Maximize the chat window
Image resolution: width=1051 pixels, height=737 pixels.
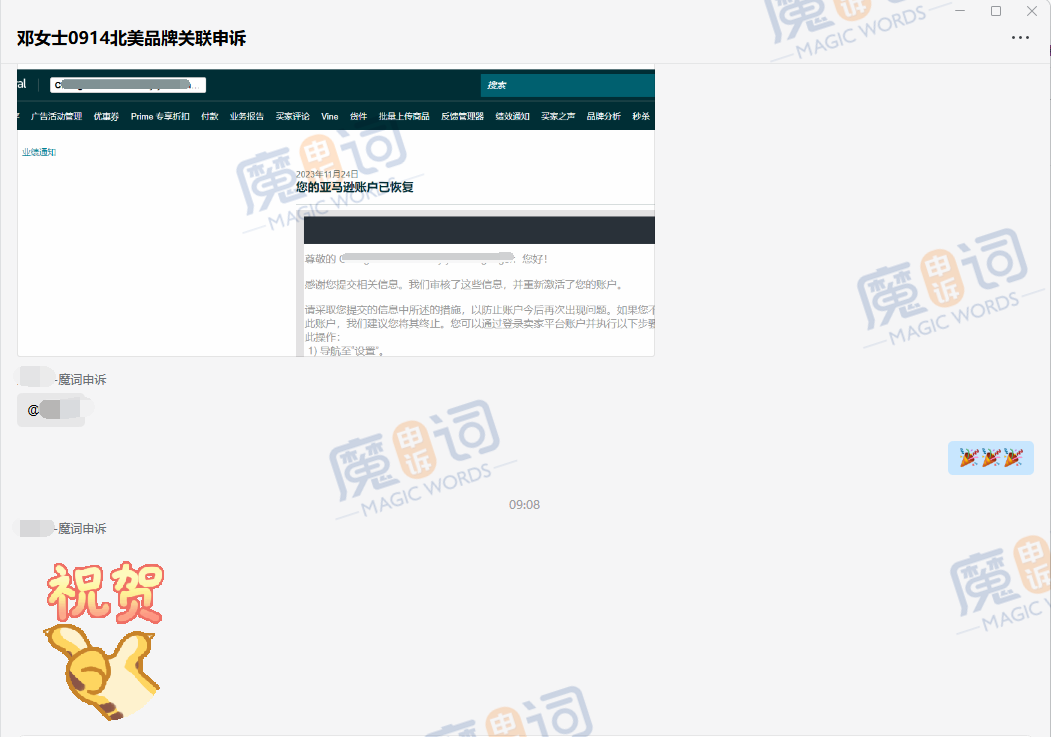pos(996,11)
